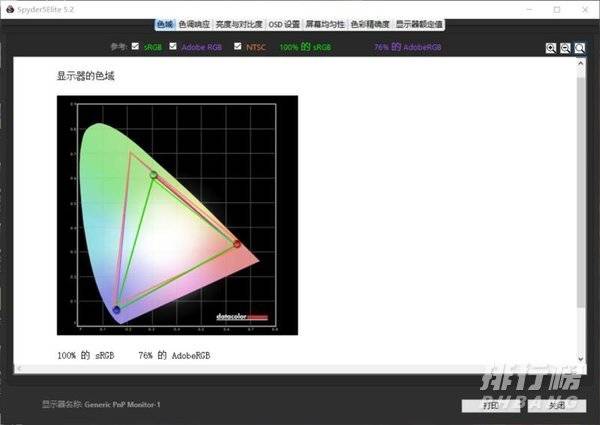Toggle the NTSC reference checkbox
This screenshot has height=425, width=600.
tap(238, 46)
